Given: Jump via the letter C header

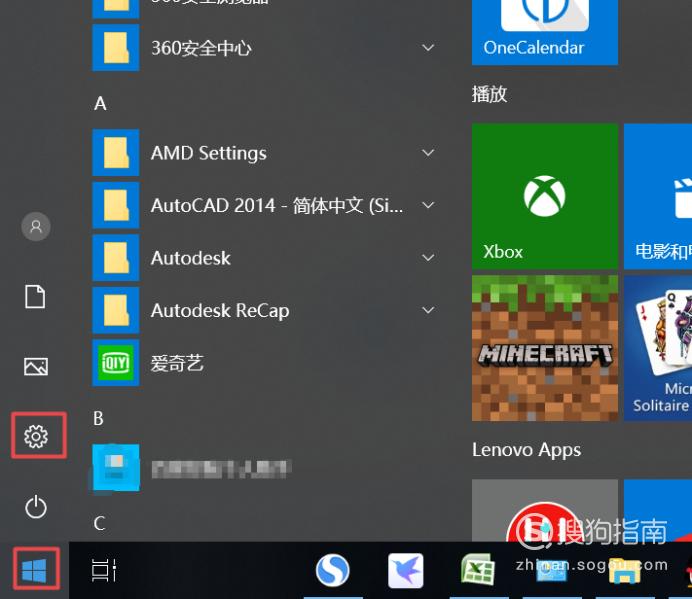Looking at the screenshot, I should coord(99,524).
